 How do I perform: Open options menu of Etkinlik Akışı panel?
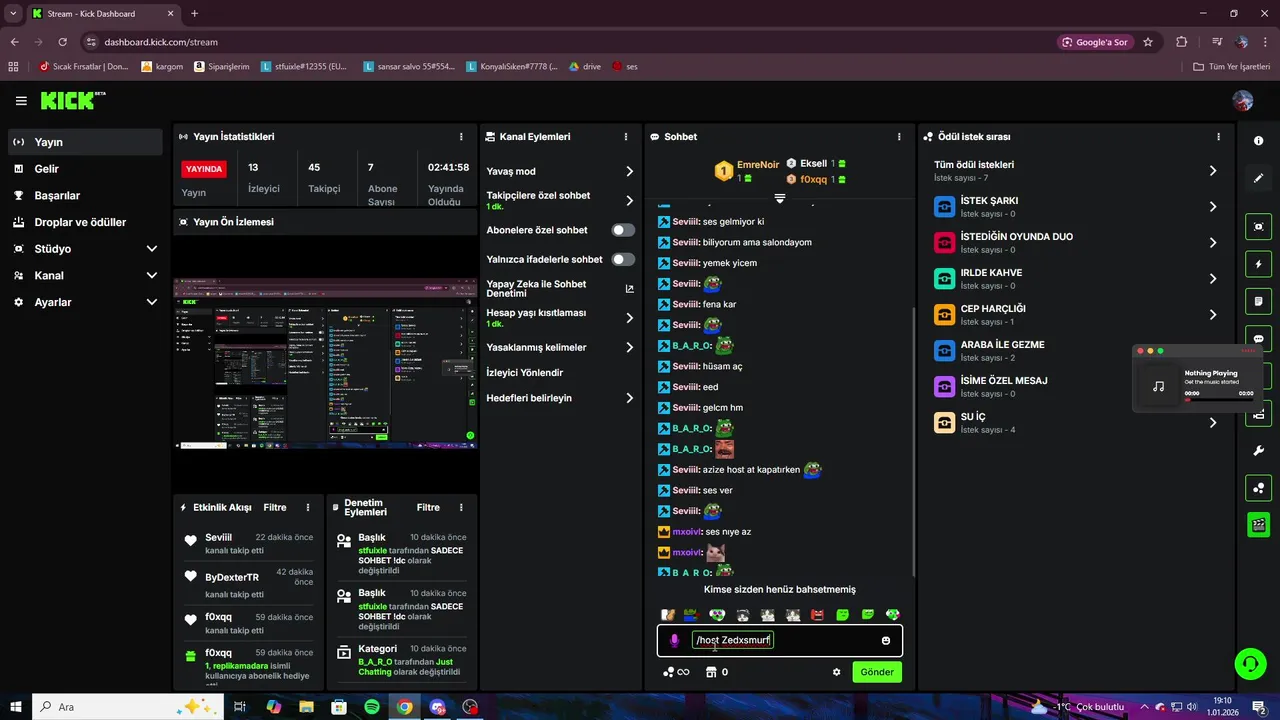(308, 508)
